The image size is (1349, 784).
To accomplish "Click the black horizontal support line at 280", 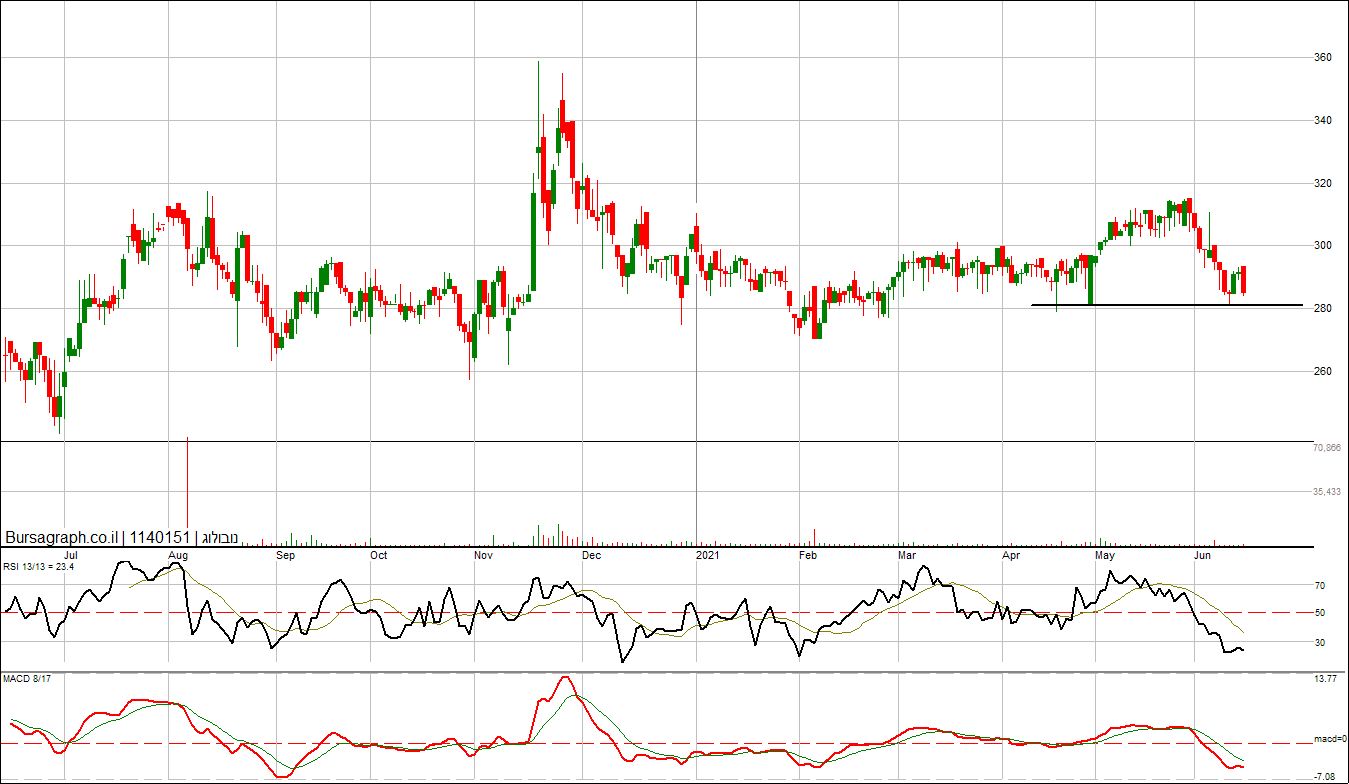I will 1166,305.
